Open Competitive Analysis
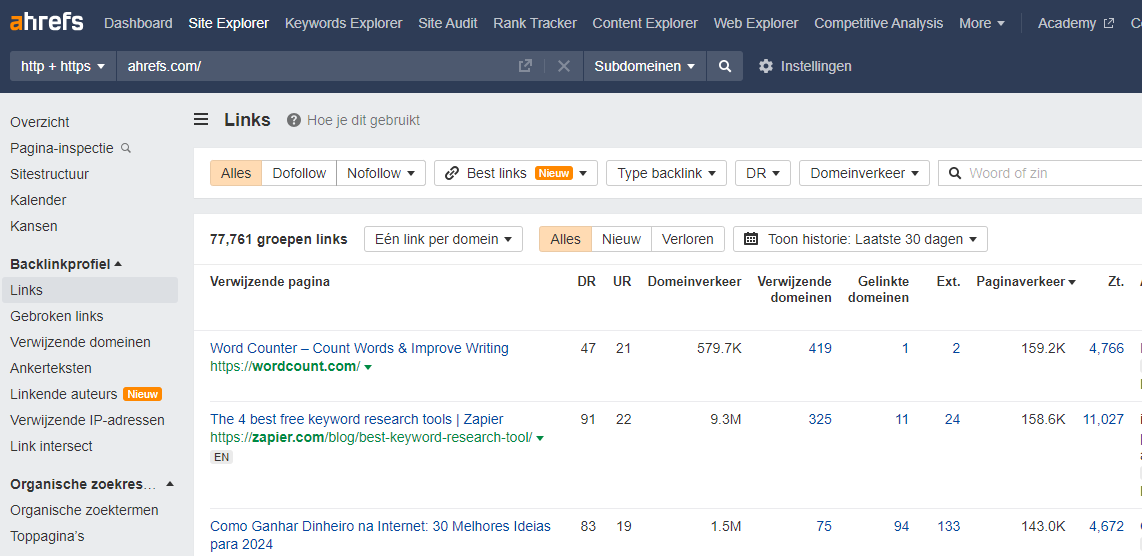Image resolution: width=1142 pixels, height=556 pixels. click(x=878, y=23)
